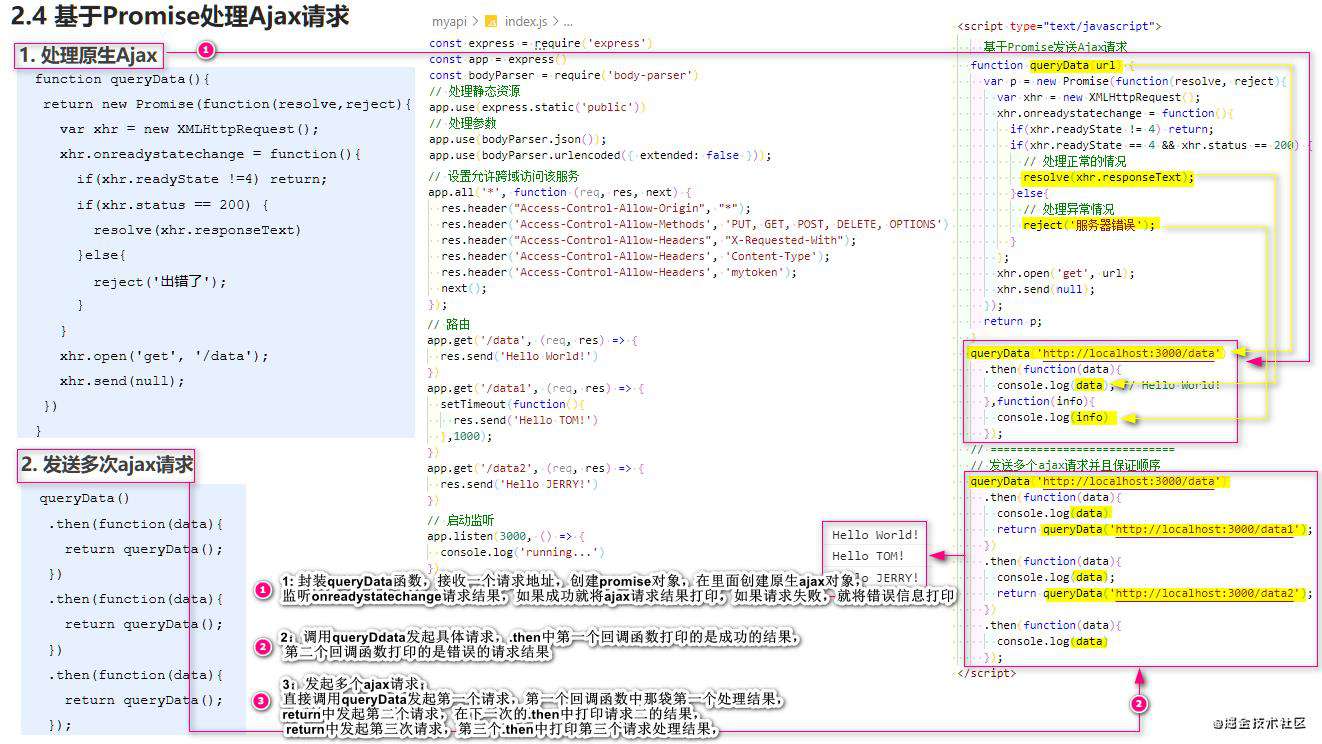The height and width of the screenshot is (744, 1322).
Task: Click the opening script type tag line
Action: coord(1059,26)
